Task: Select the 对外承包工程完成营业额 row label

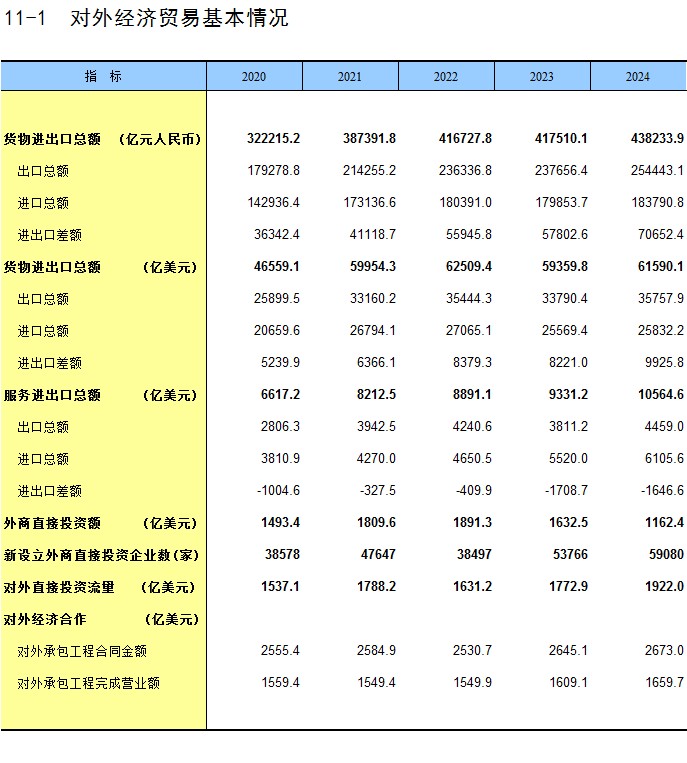Action: 88,683
